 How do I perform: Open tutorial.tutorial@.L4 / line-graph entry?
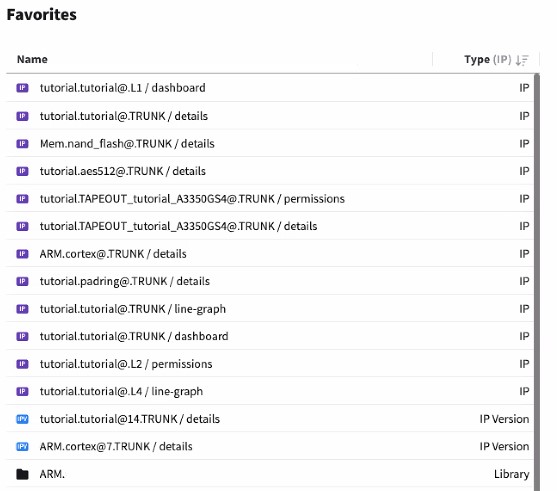[x=270, y=391]
